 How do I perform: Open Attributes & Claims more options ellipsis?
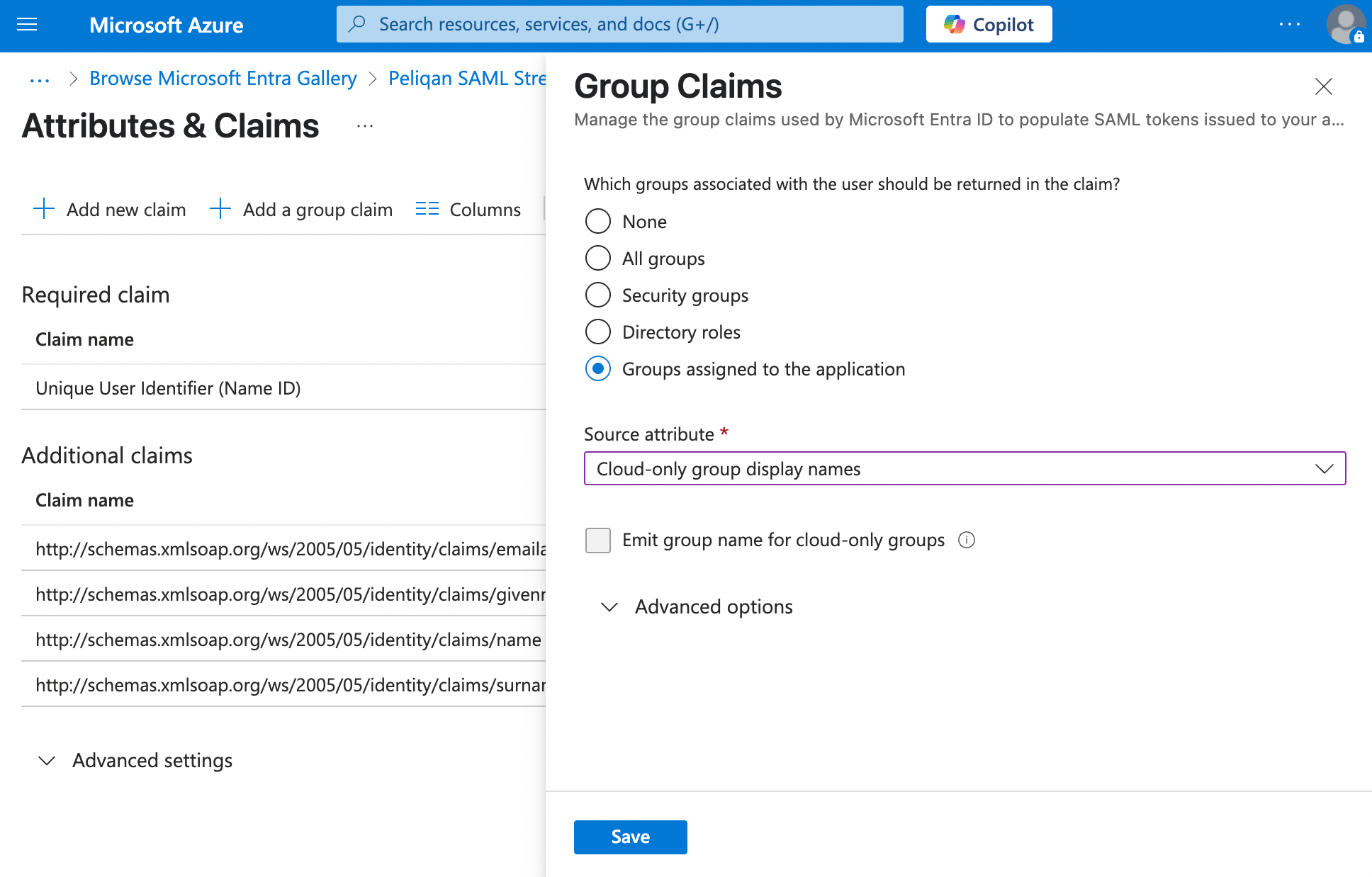point(365,126)
